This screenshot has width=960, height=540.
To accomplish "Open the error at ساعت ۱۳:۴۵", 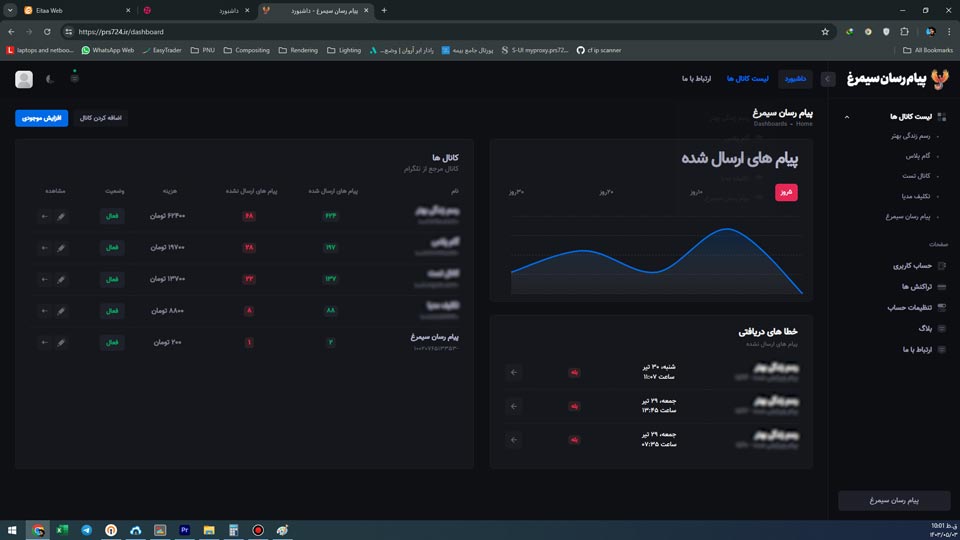I will click(x=514, y=406).
